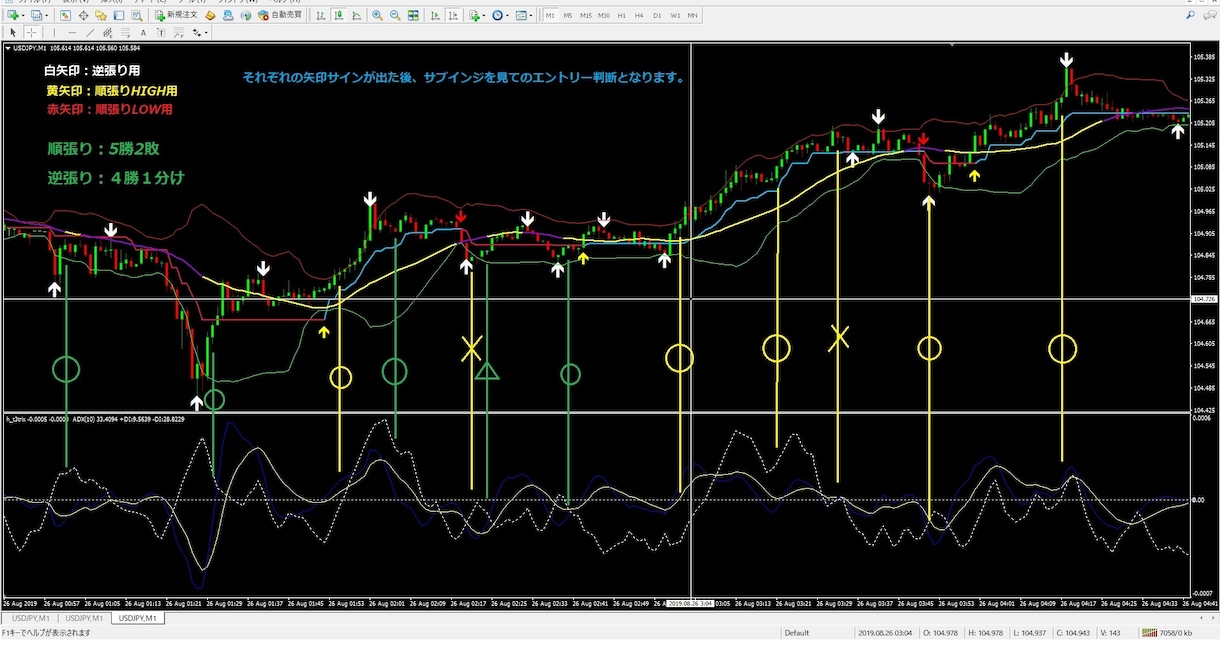Viewport: 1220px width, 661px height.
Task: Expand the arrows objects dropdown
Action: 205,33
